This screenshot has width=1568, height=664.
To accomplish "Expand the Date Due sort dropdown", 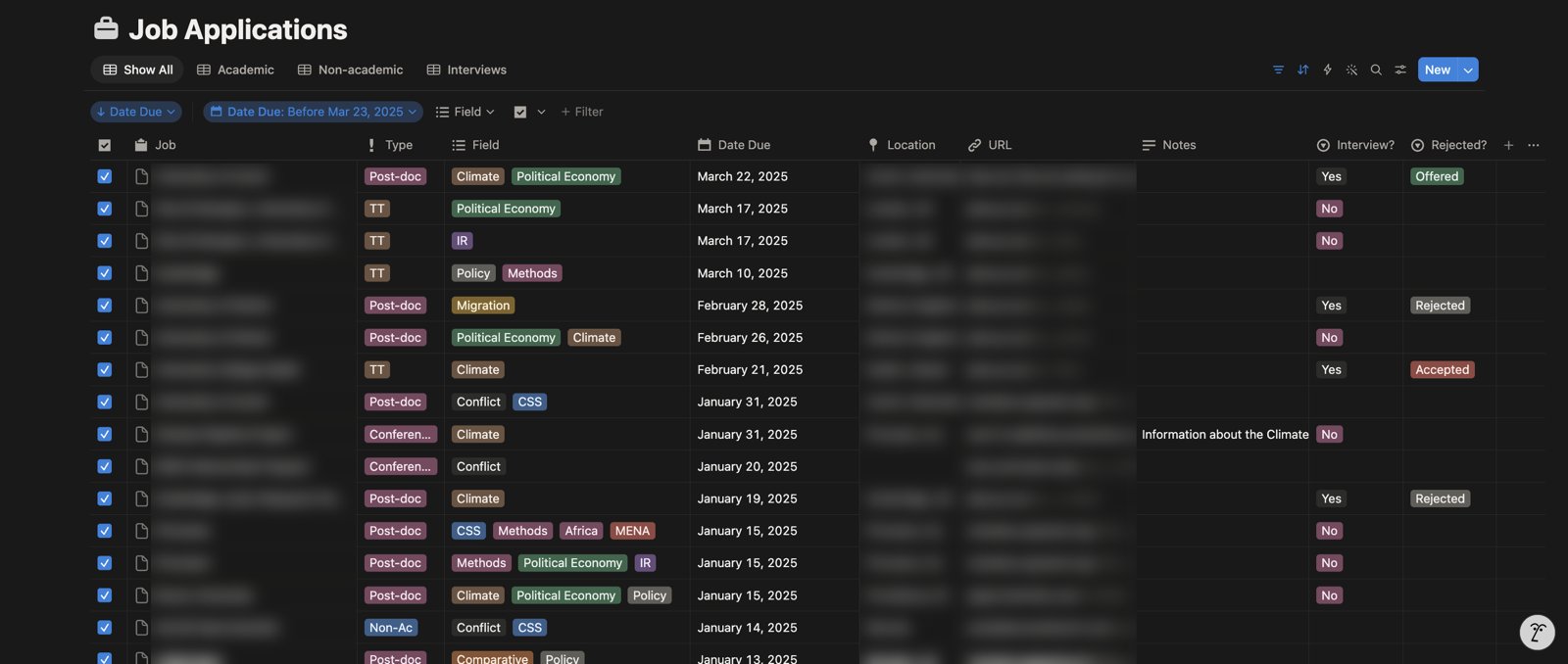I will click(x=136, y=112).
